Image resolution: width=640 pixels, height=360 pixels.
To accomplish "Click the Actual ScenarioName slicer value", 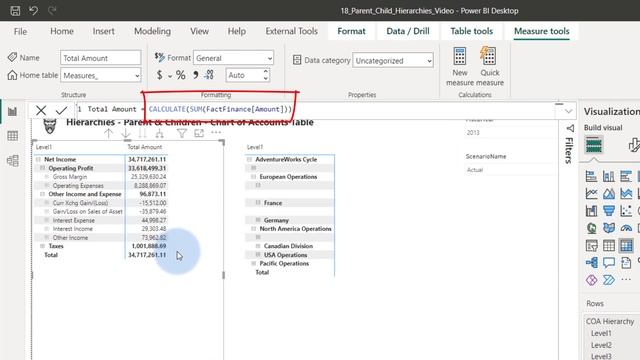I will tap(475, 170).
